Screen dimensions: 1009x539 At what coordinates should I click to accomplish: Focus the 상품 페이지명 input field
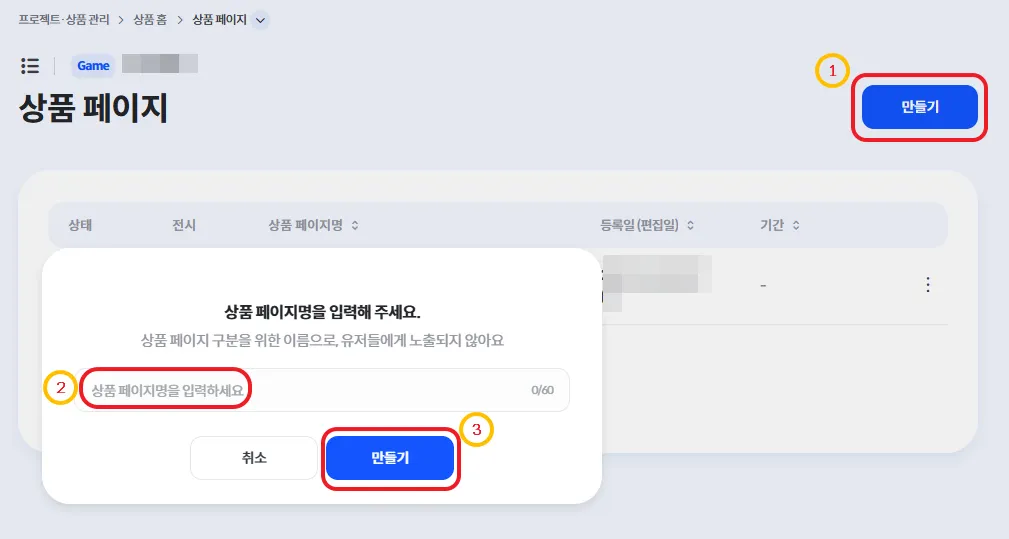click(320, 390)
